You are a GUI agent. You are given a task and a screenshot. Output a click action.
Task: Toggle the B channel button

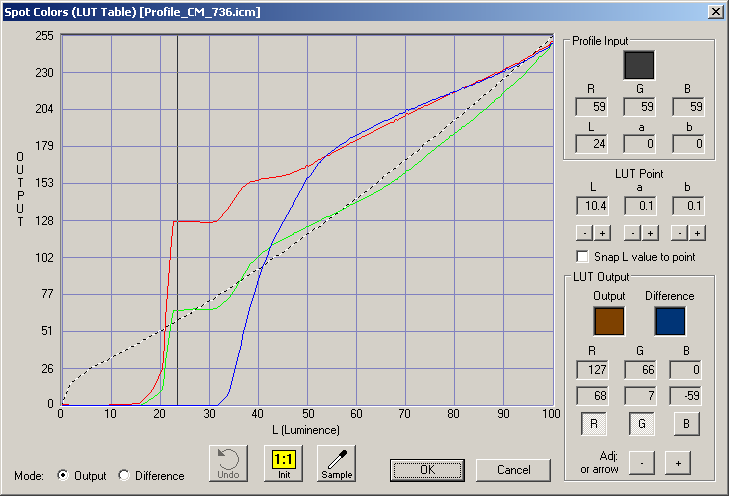pos(686,424)
